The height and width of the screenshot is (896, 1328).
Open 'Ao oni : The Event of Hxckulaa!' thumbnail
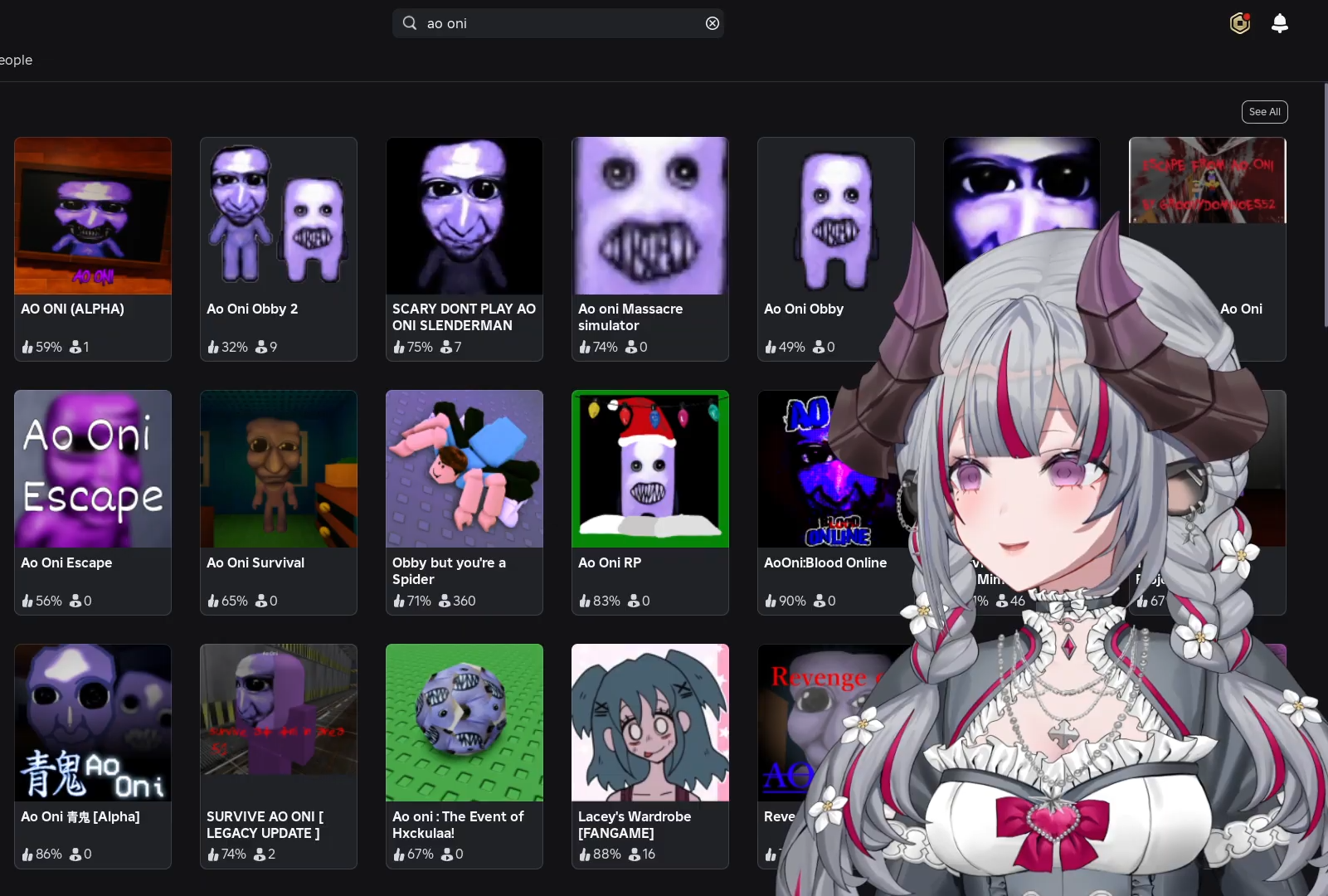[x=465, y=723]
